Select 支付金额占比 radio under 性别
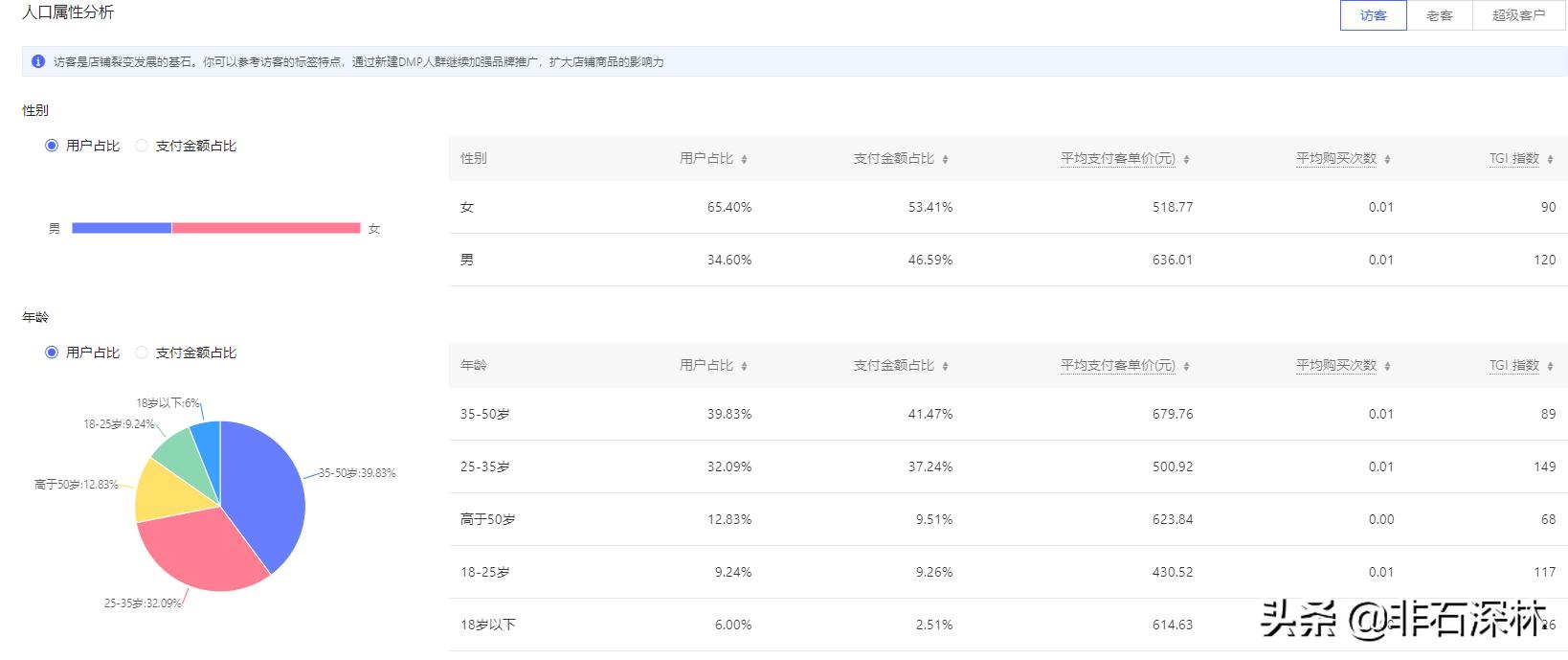The height and width of the screenshot is (660, 1568). [142, 146]
